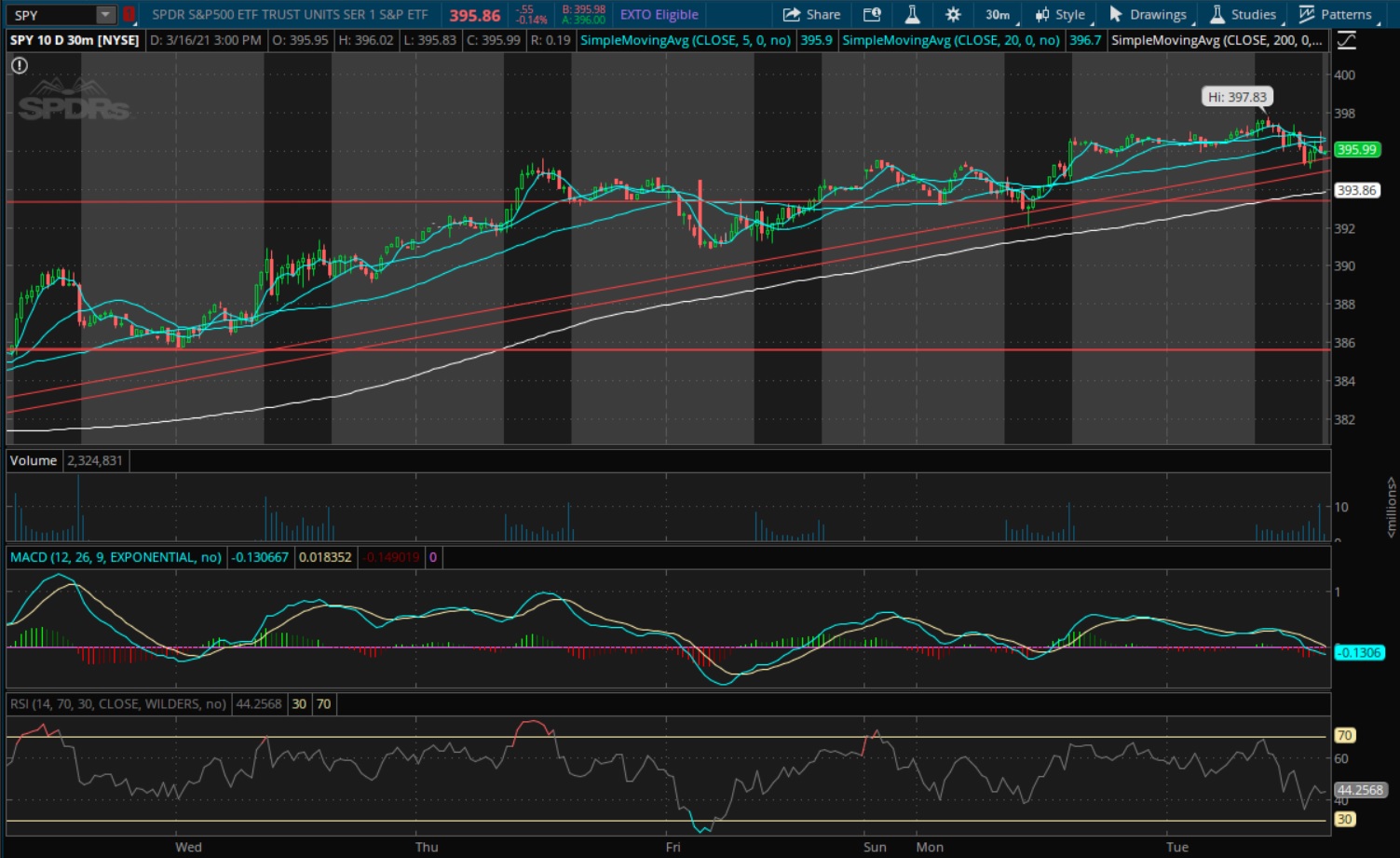
Task: Click MACD (12, 26, 9, EXPONENTIAL, no) label
Action: click(x=116, y=557)
